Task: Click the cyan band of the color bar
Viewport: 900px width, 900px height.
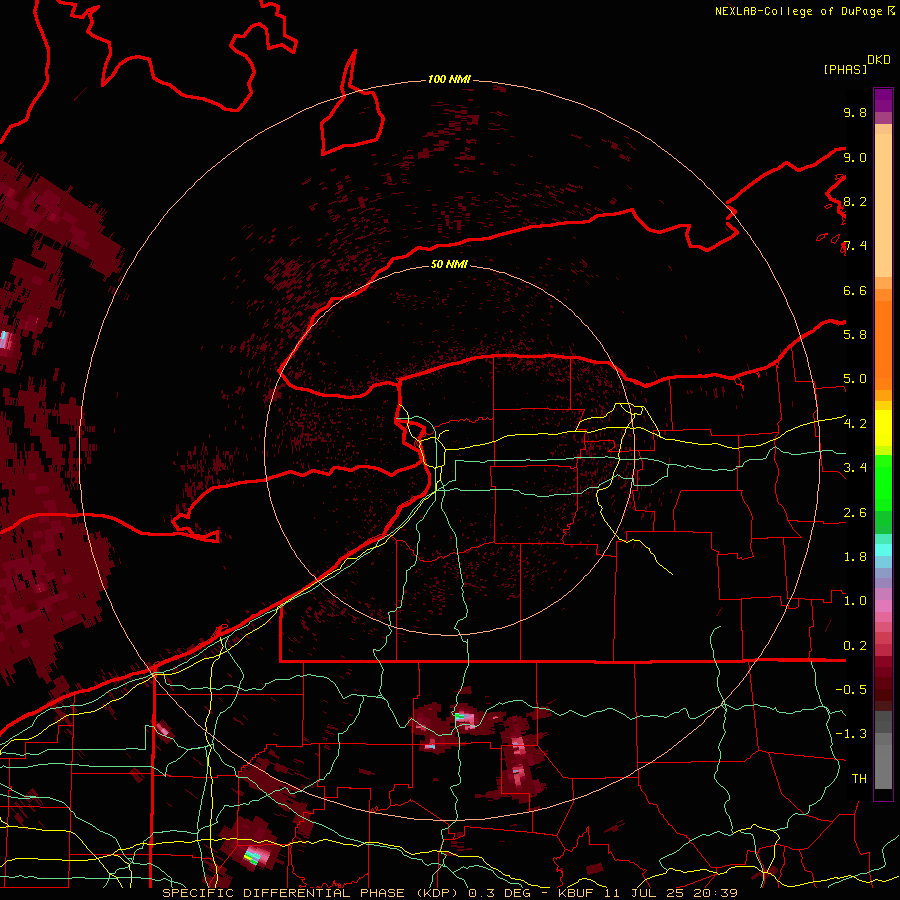Action: coord(883,549)
